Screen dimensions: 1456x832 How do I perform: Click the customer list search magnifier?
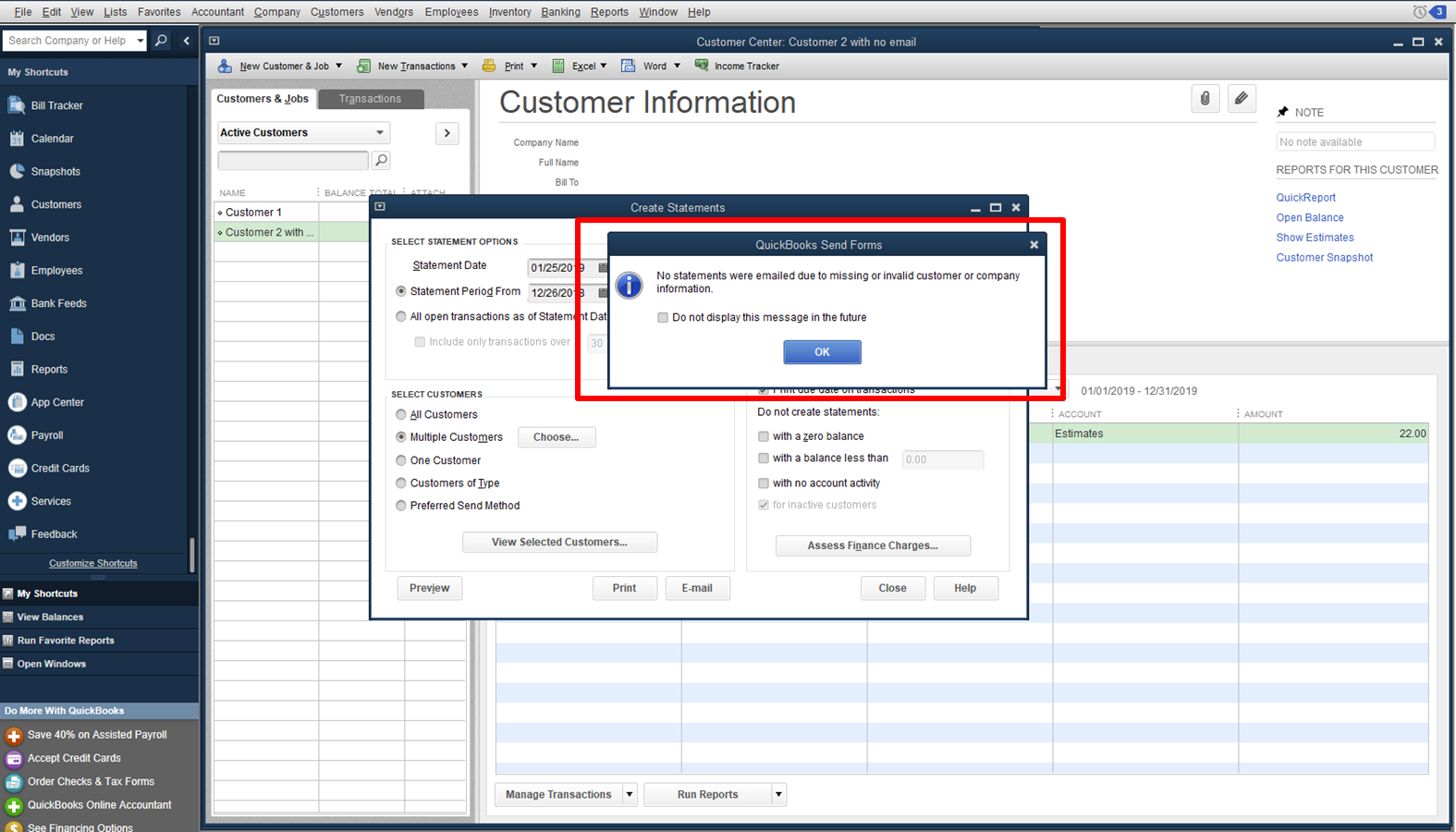381,160
